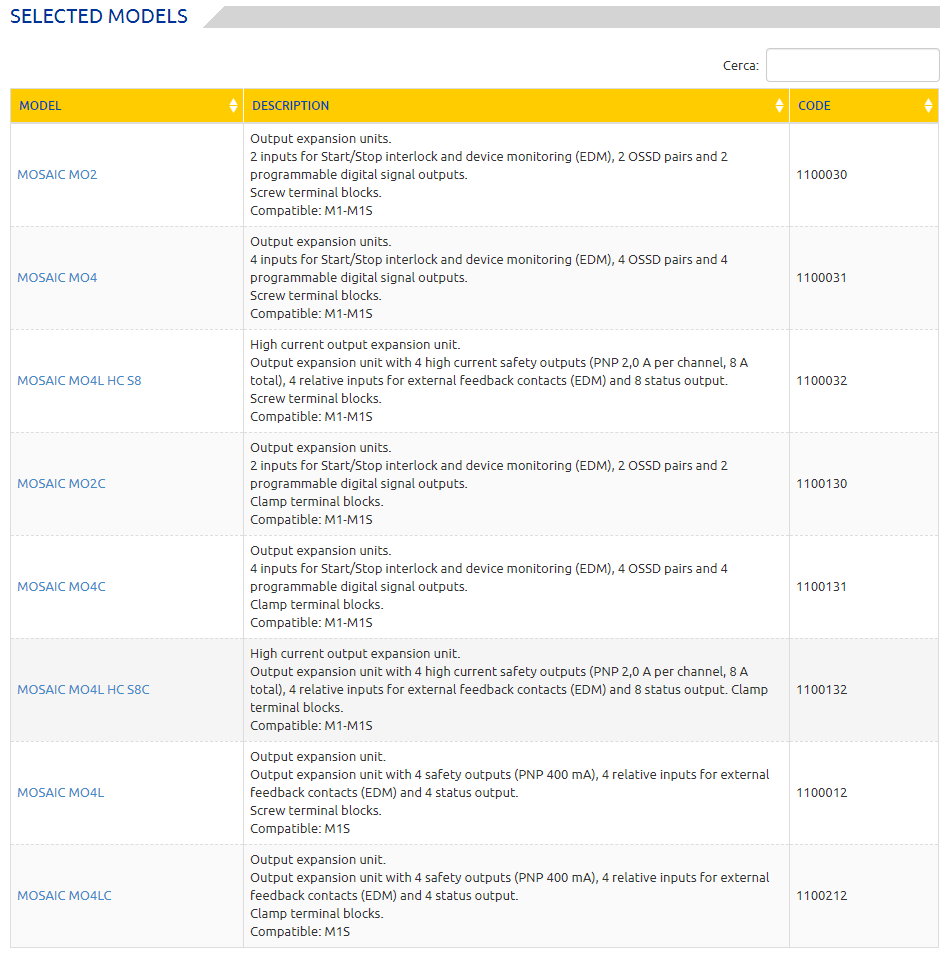Click product code 1100030 cell
Viewport: 950px width, 954px height.
[x=822, y=175]
